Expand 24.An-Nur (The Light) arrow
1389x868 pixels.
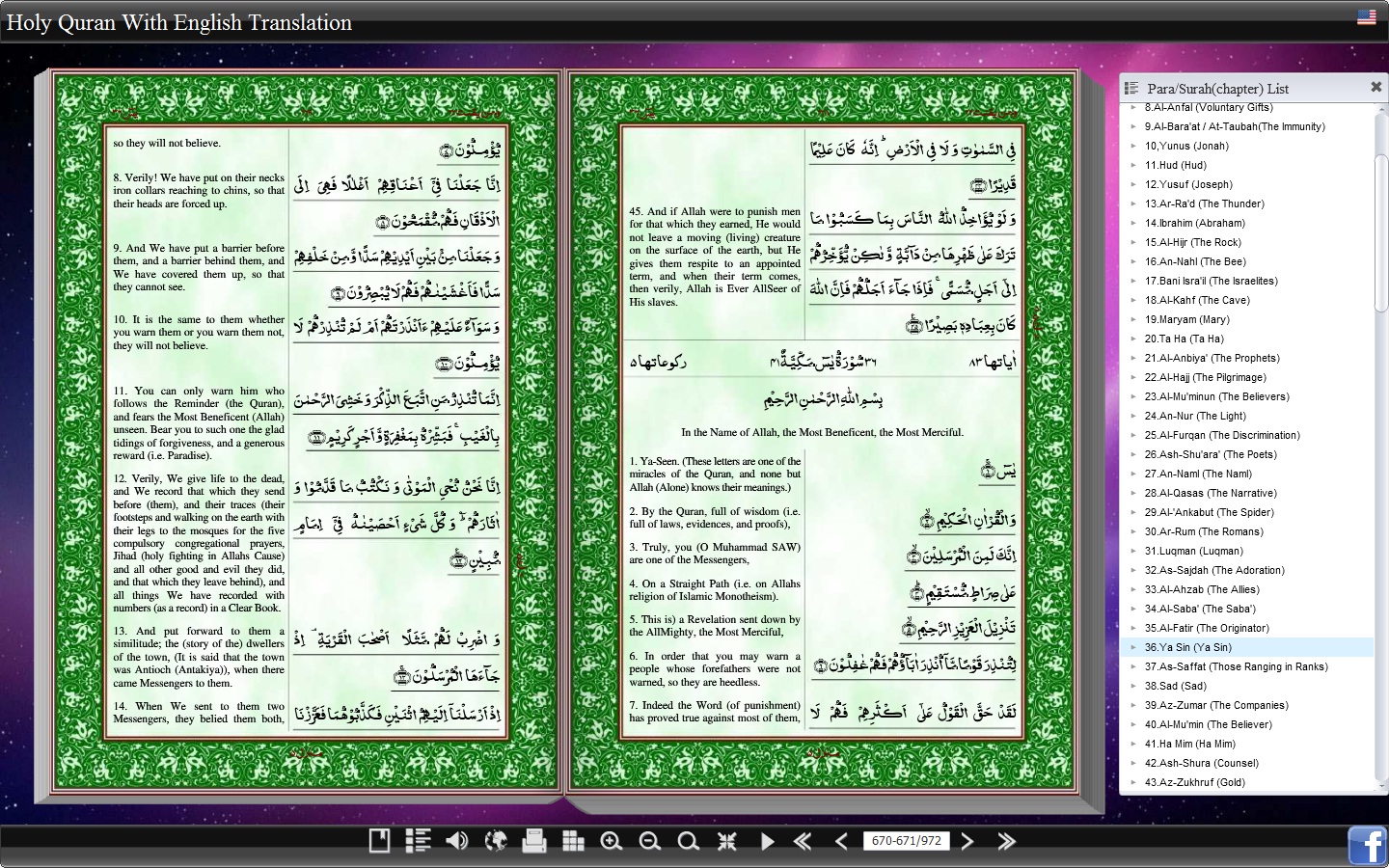tap(1133, 416)
